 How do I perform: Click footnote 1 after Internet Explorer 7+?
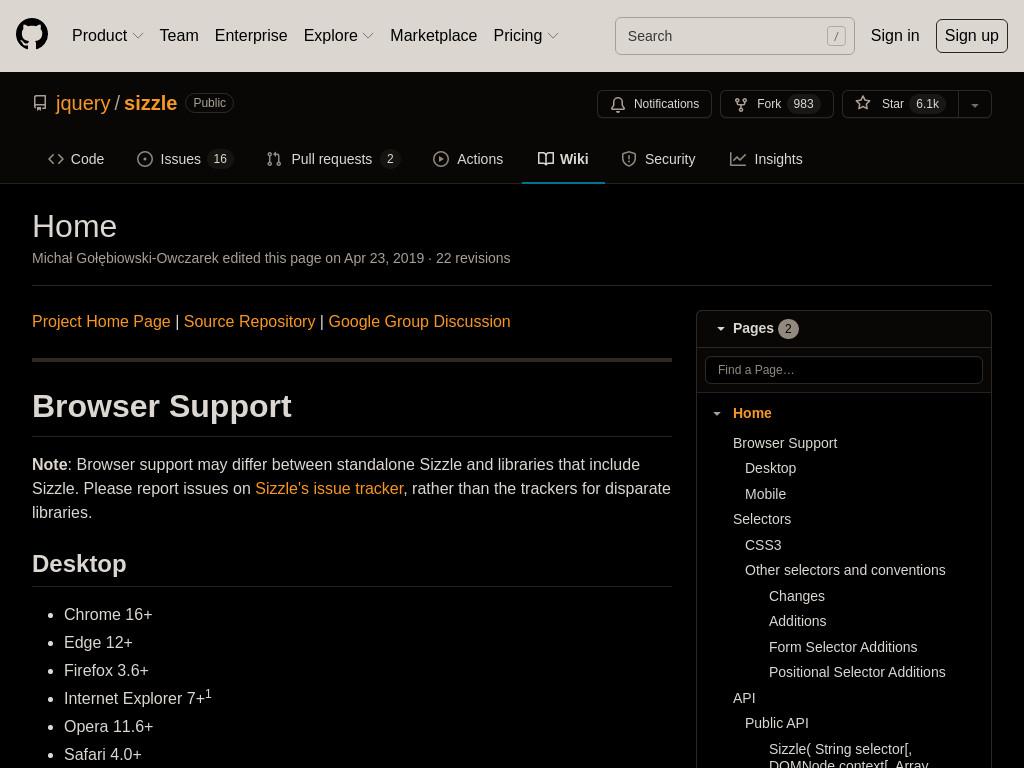pos(208,694)
